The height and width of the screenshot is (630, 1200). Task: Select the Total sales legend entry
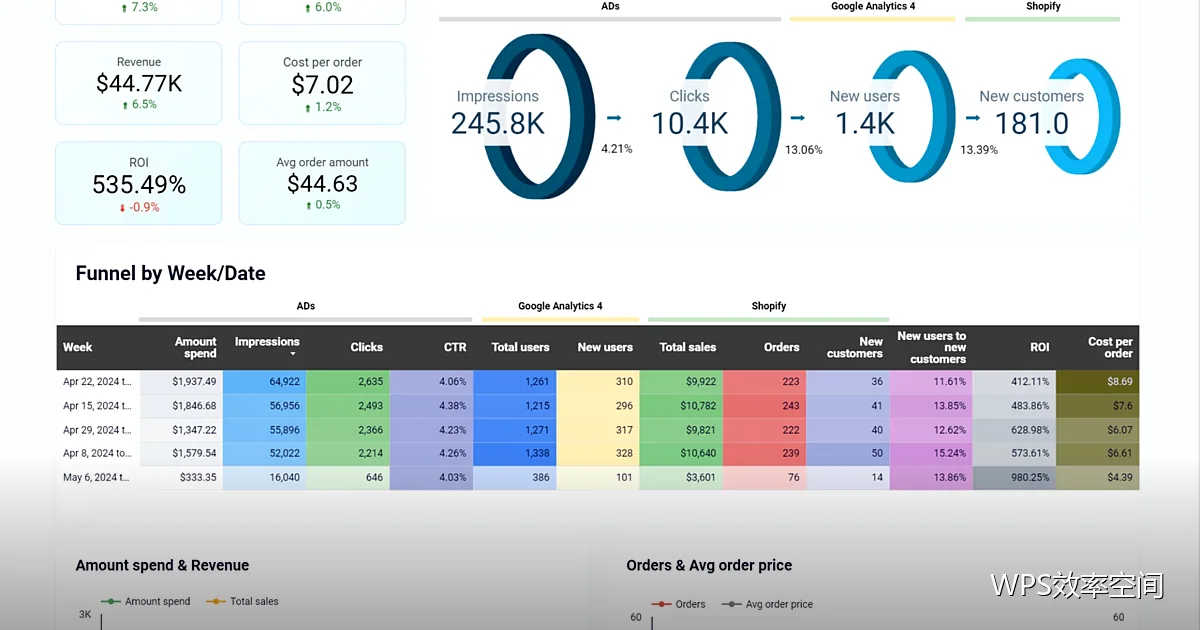[x=243, y=601]
